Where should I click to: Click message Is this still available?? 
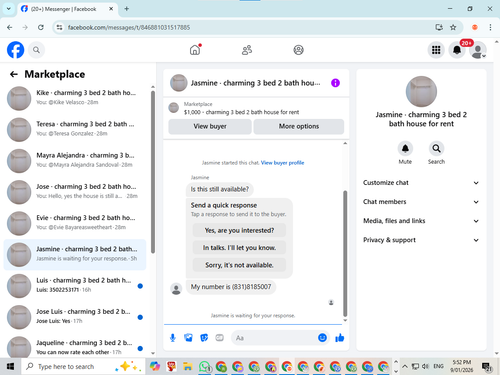coord(220,189)
